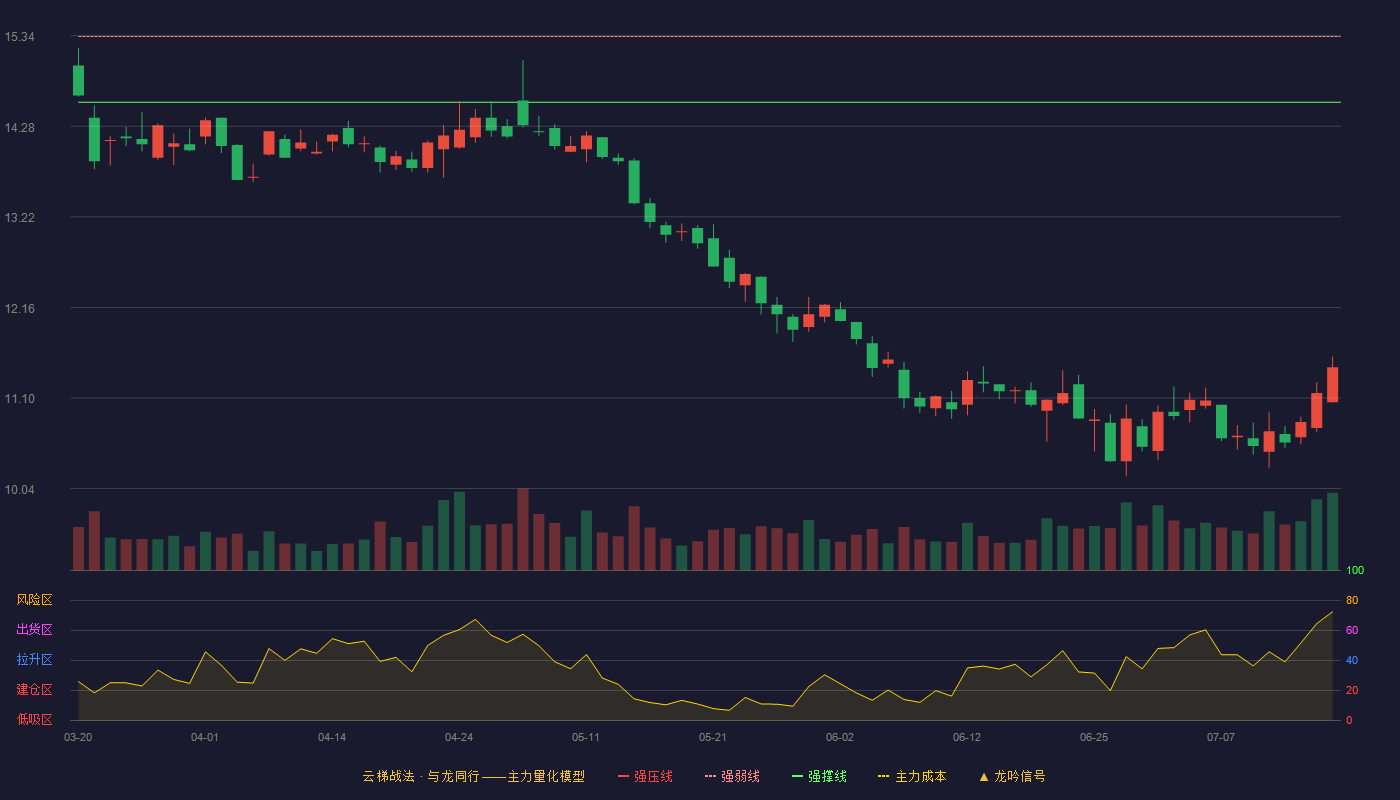Select the 低吸区 zone label
This screenshot has height=800, width=1400.
tap(34, 719)
